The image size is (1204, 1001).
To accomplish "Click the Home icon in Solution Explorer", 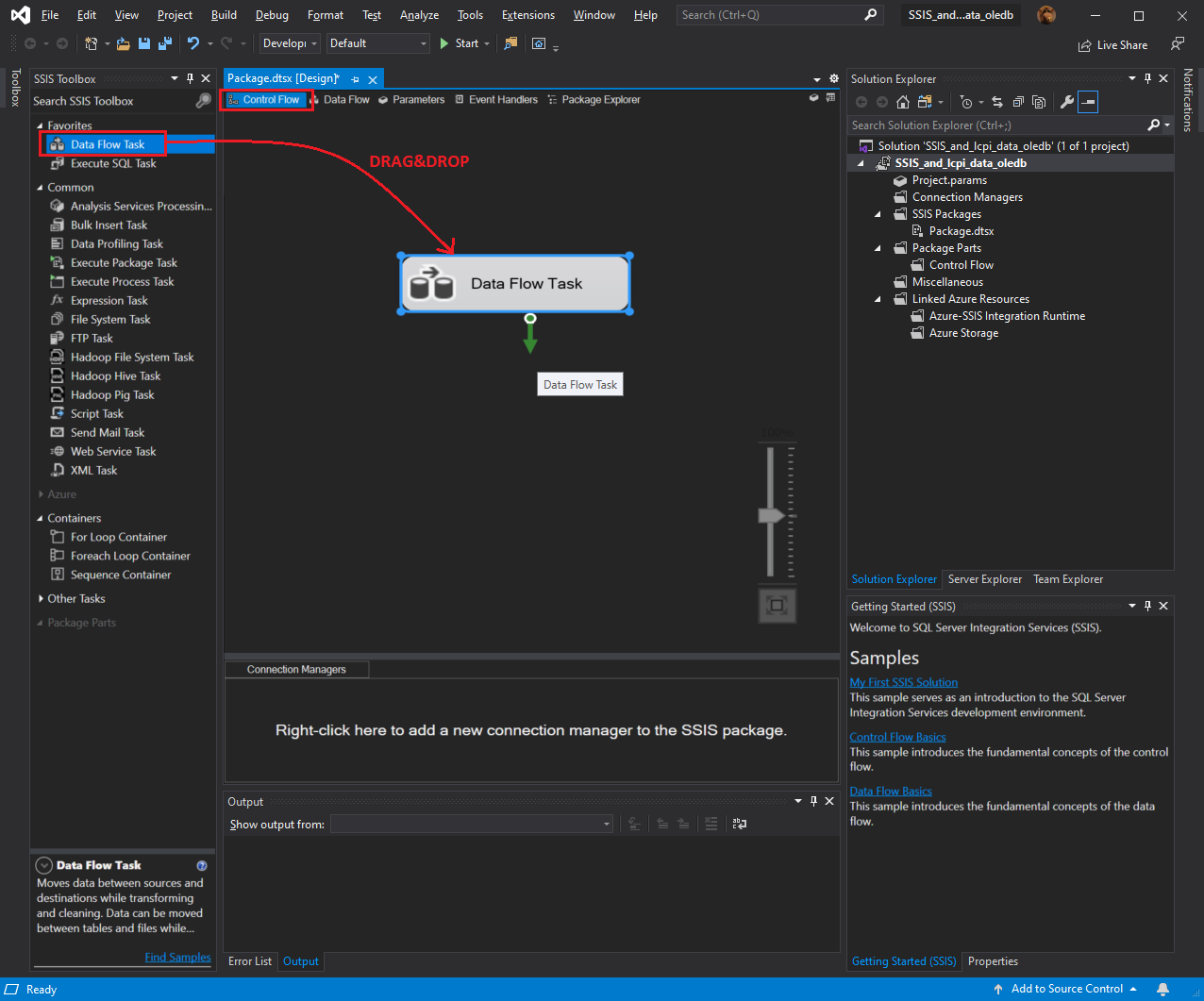I will [x=903, y=102].
